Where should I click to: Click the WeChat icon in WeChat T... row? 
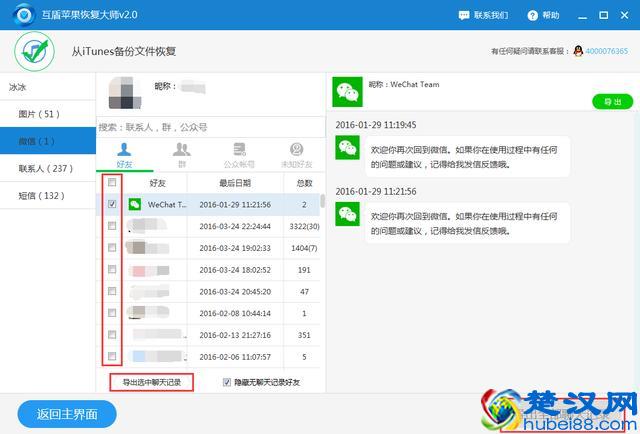135,204
